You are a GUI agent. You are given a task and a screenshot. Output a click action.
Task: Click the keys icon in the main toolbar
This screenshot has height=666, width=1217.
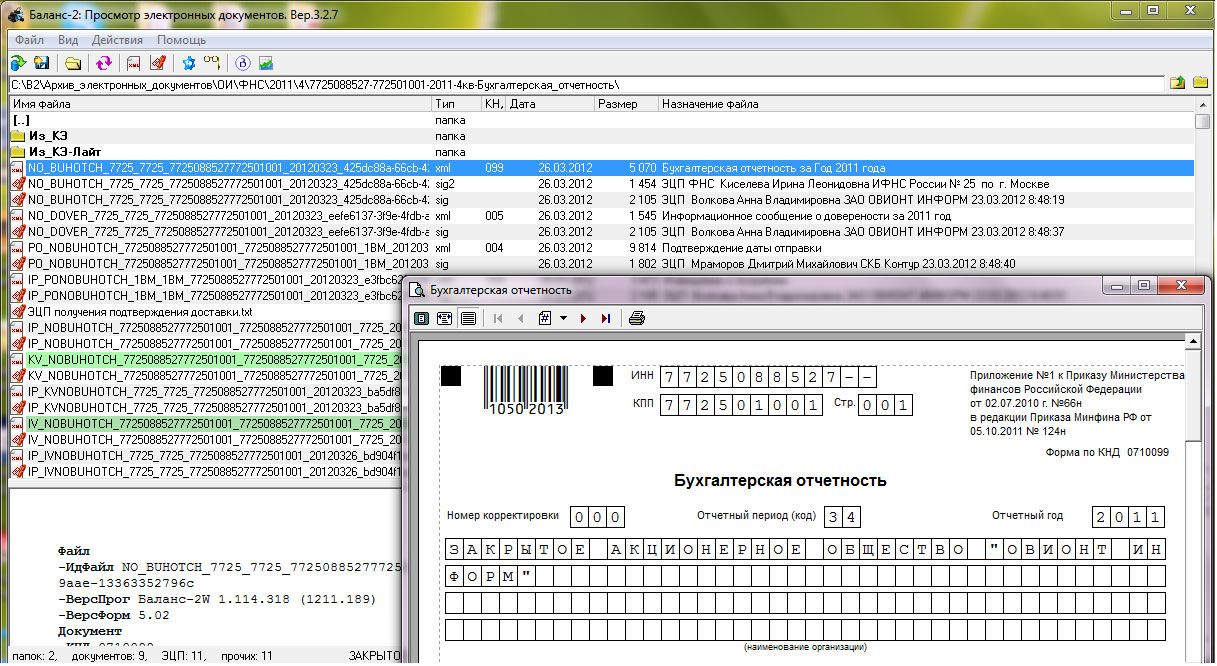tap(211, 63)
